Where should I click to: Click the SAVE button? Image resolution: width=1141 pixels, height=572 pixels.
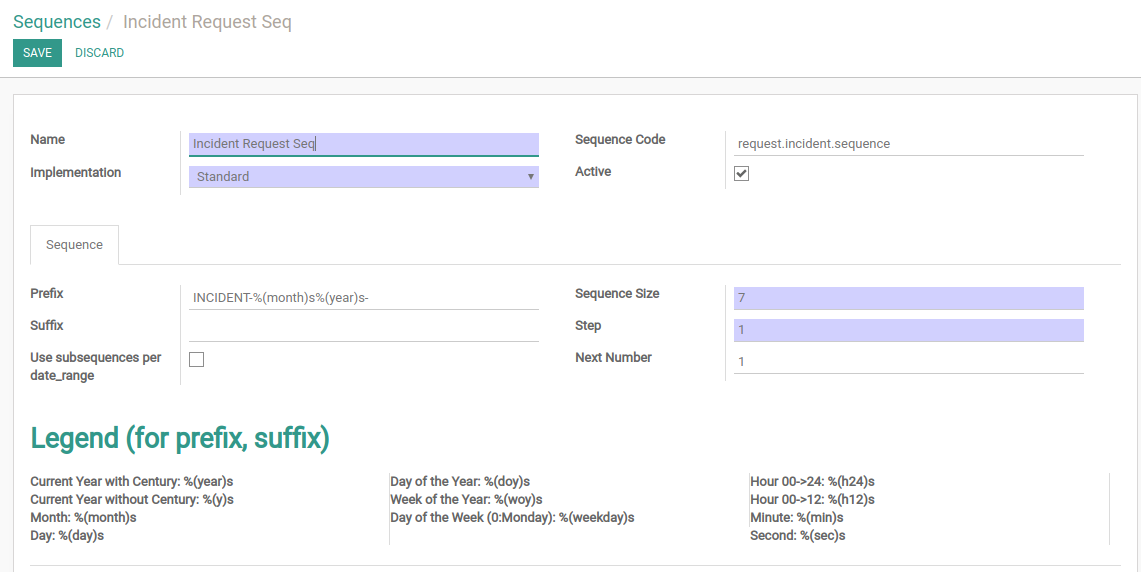(37, 53)
